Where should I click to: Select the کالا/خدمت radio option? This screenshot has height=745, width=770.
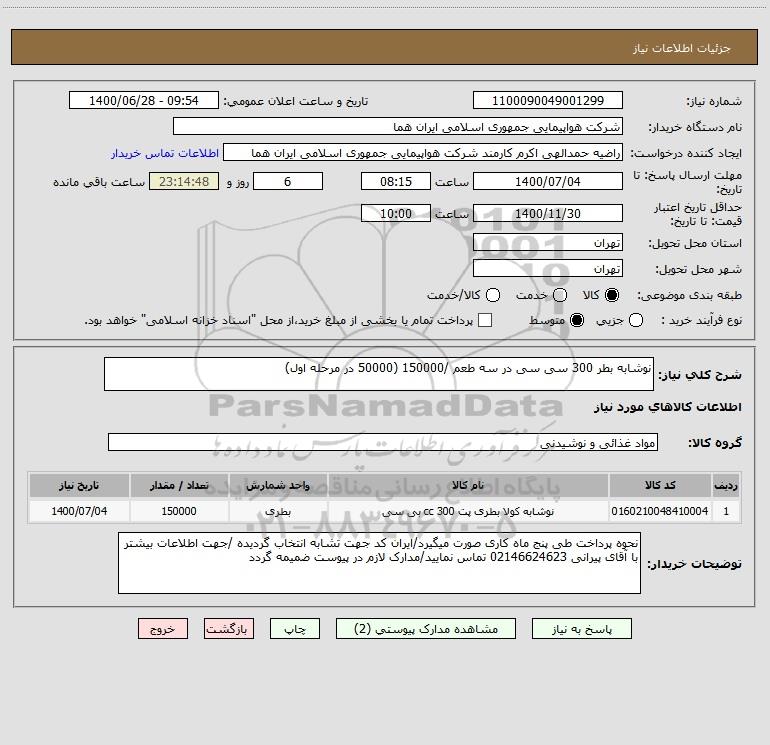tap(493, 295)
